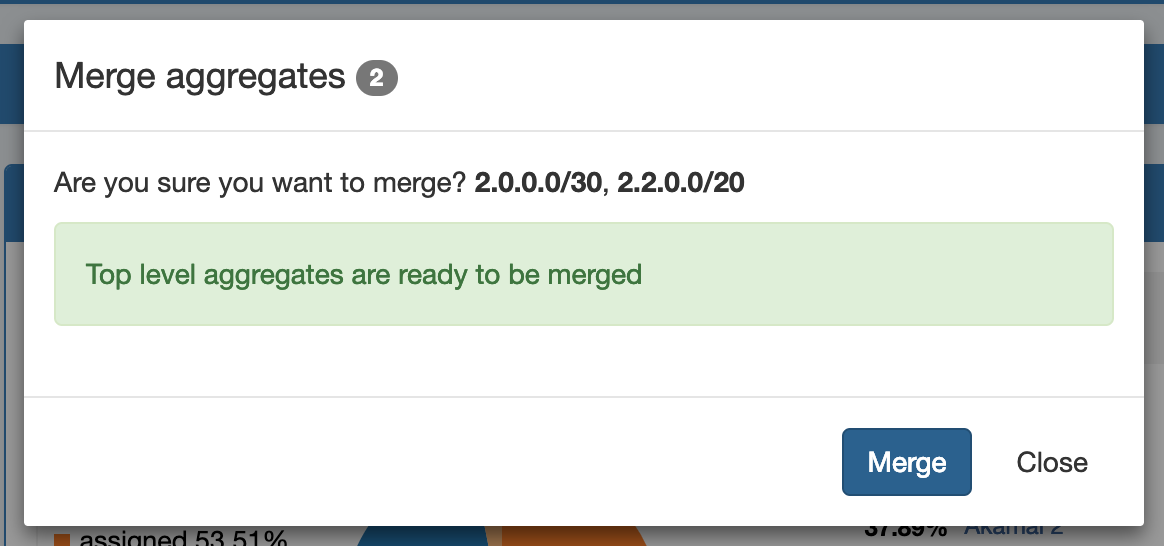
Task: Select the 2.2.0.0/20 aggregate text
Action: tap(680, 184)
